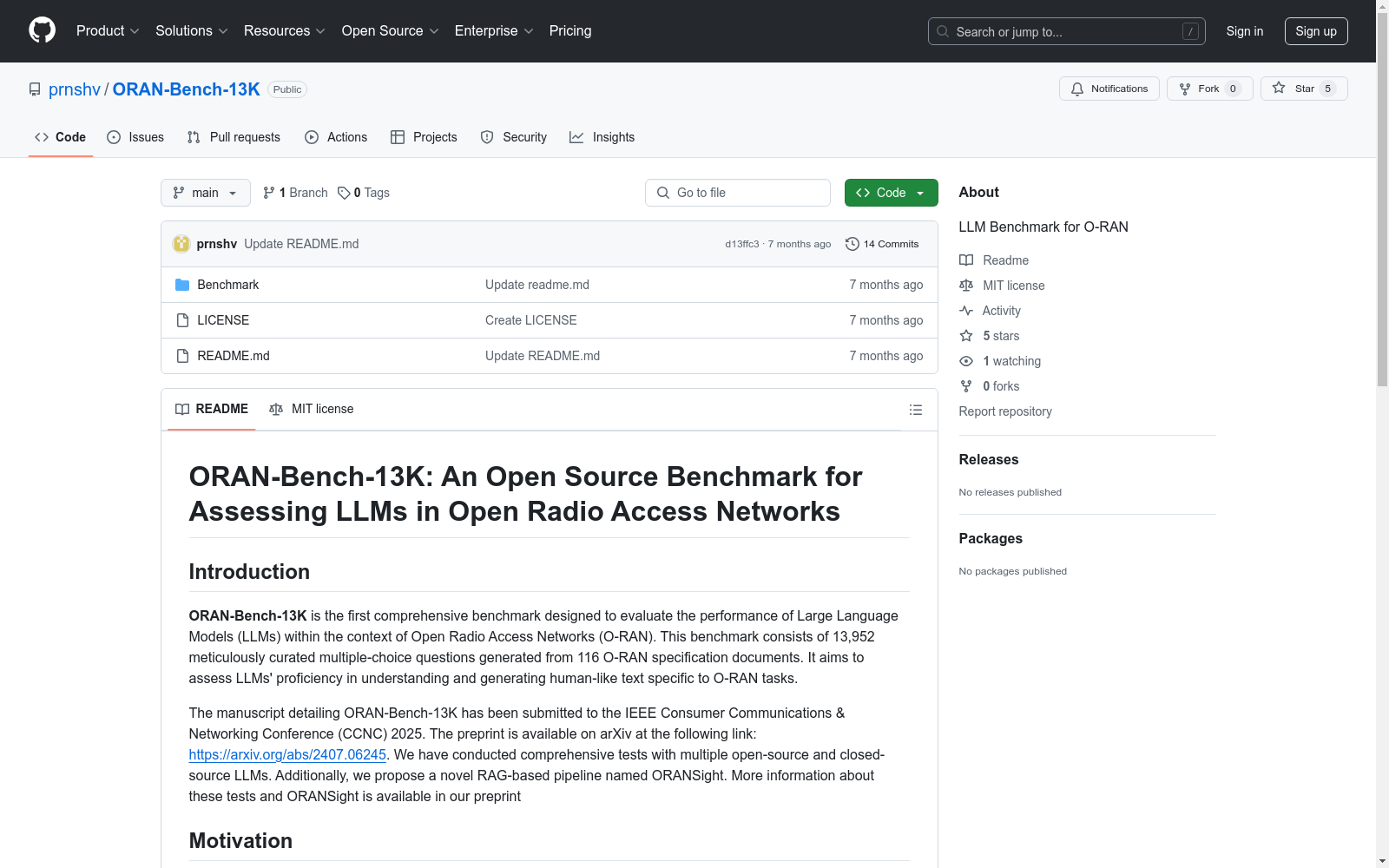Click the scrollbar down arrow
Image resolution: width=1389 pixels, height=868 pixels.
point(1382,861)
